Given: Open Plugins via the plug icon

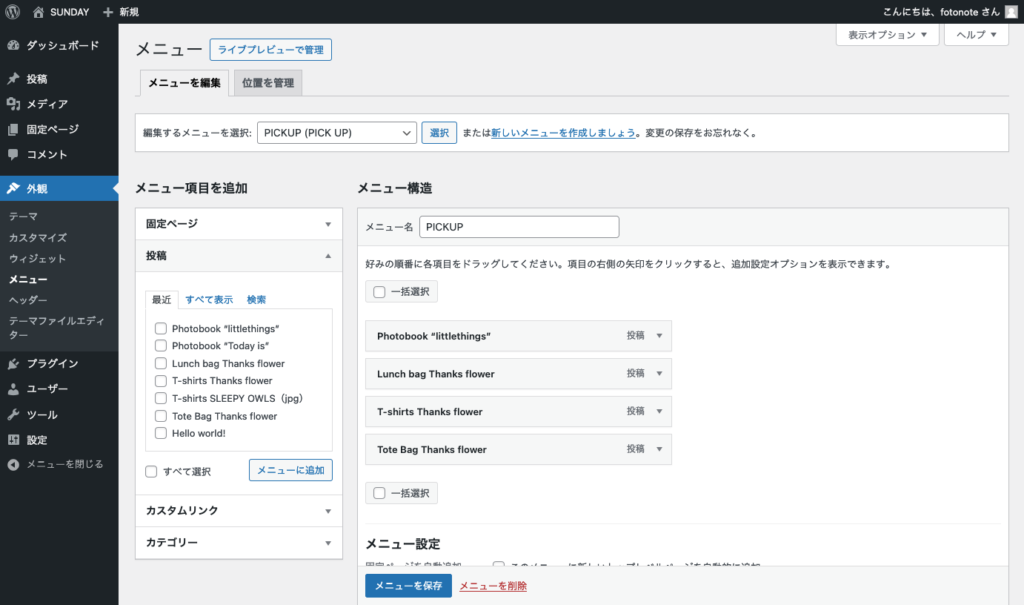Looking at the screenshot, I should pos(13,363).
